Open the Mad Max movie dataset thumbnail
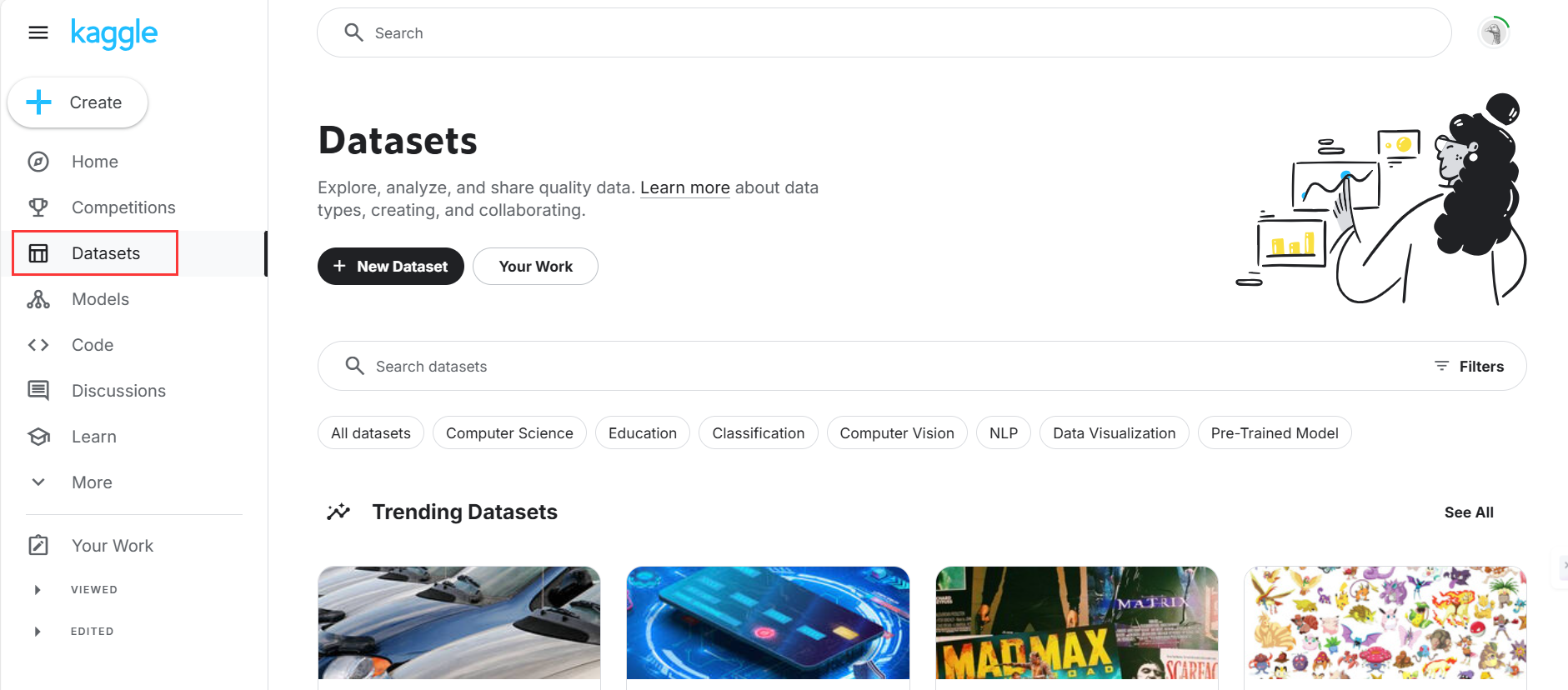 click(x=1076, y=623)
